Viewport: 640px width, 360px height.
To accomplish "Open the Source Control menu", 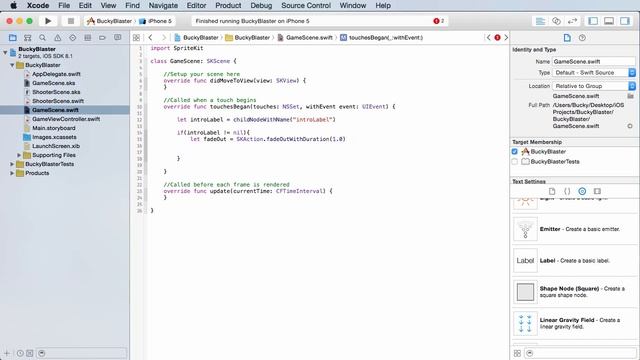I will (306, 5).
